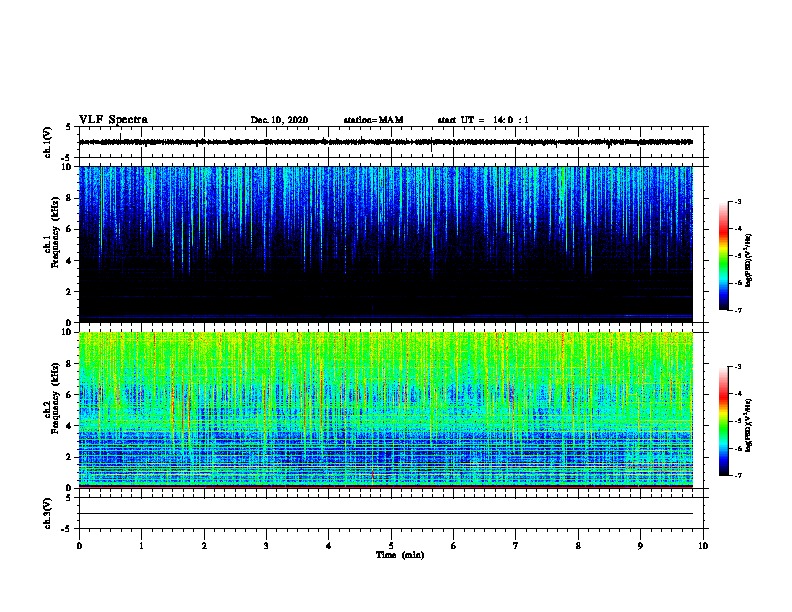792x612 pixels.
Task: Select the "start UT = 14: 0 : 1" text
Action: 483,120
